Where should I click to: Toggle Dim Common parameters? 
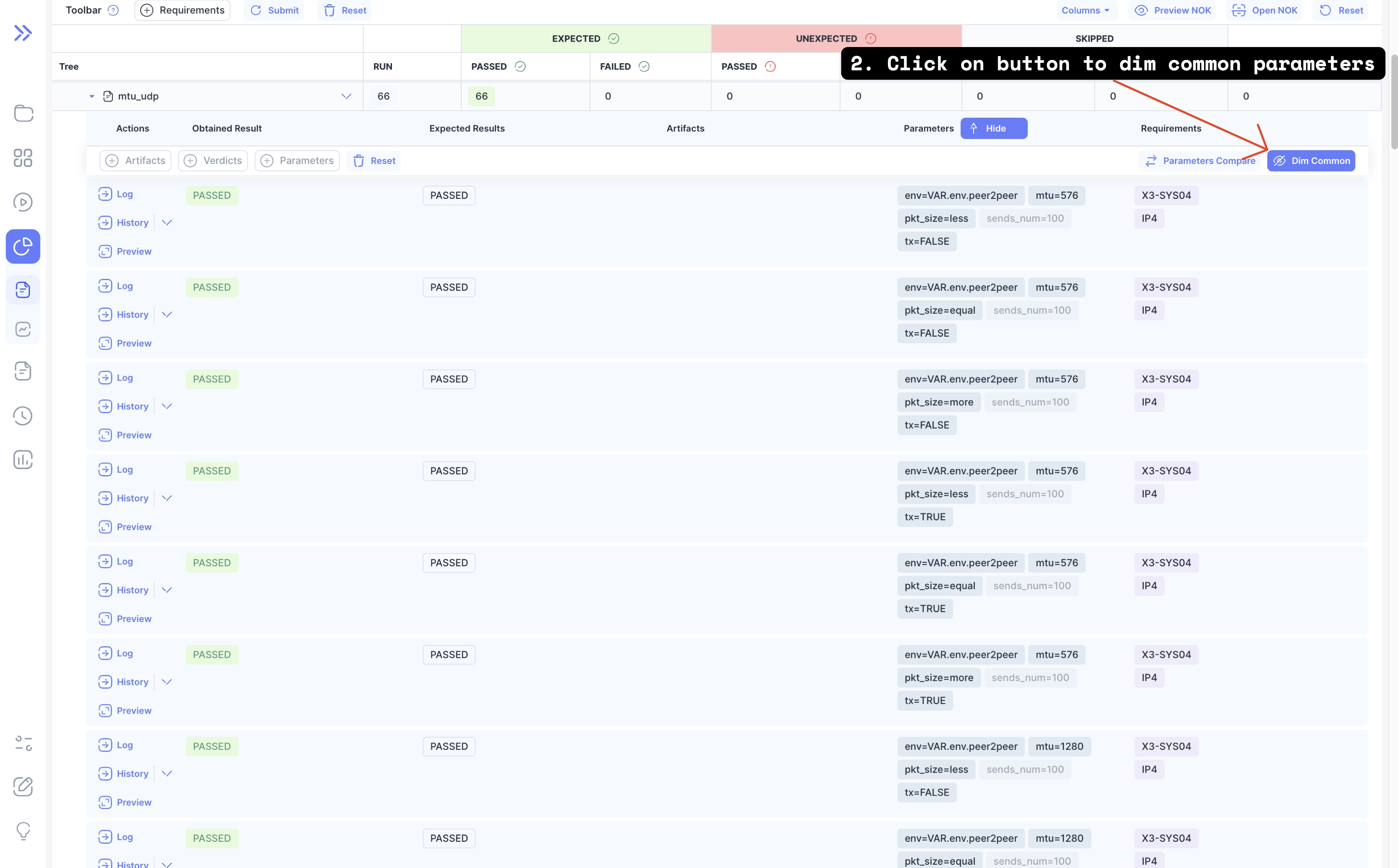click(x=1311, y=160)
